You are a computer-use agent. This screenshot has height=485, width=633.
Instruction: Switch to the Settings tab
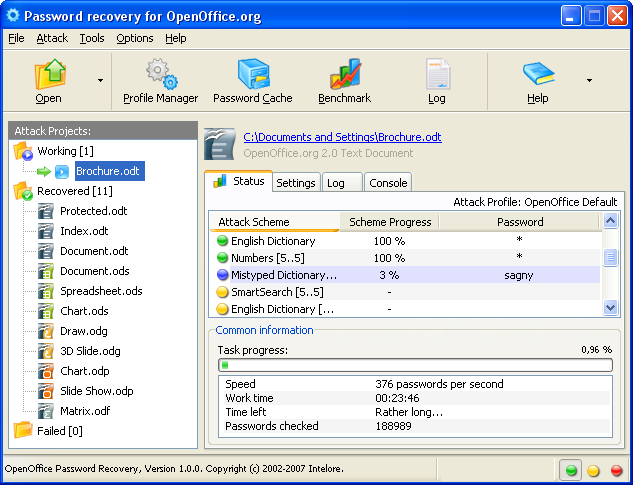pos(296,183)
